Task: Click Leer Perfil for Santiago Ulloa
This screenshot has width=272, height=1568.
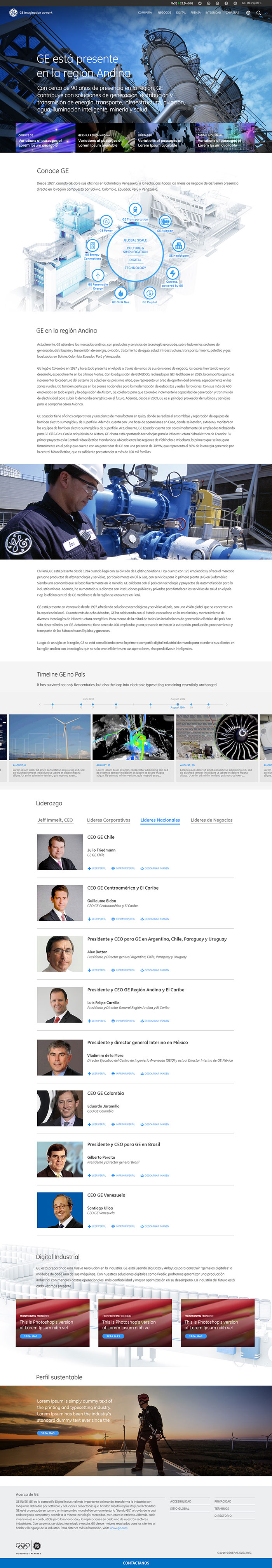Action: coord(97,1226)
